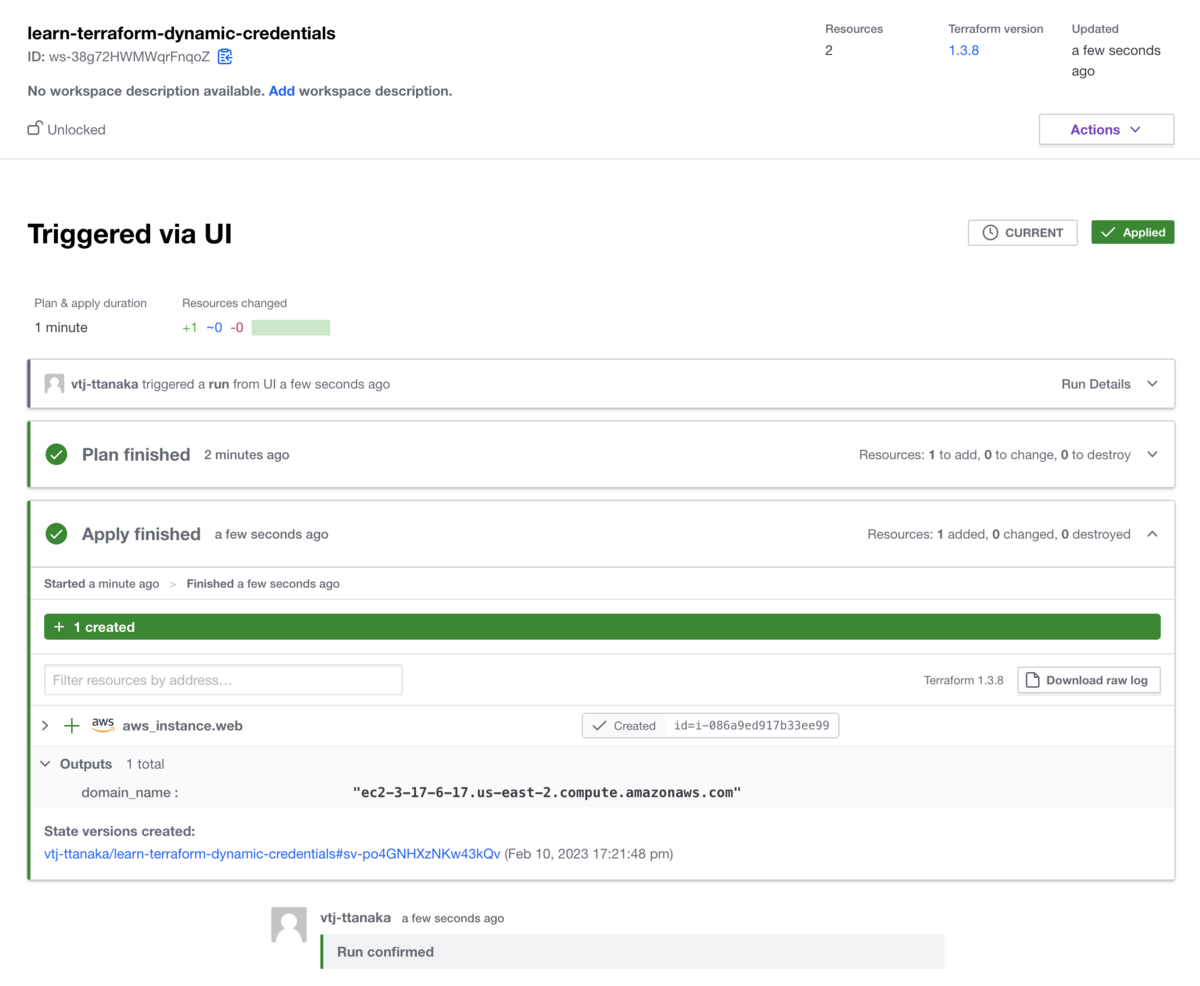This screenshot has height=986, width=1200.
Task: Expand the aws_instance.web resource row
Action: coord(45,726)
